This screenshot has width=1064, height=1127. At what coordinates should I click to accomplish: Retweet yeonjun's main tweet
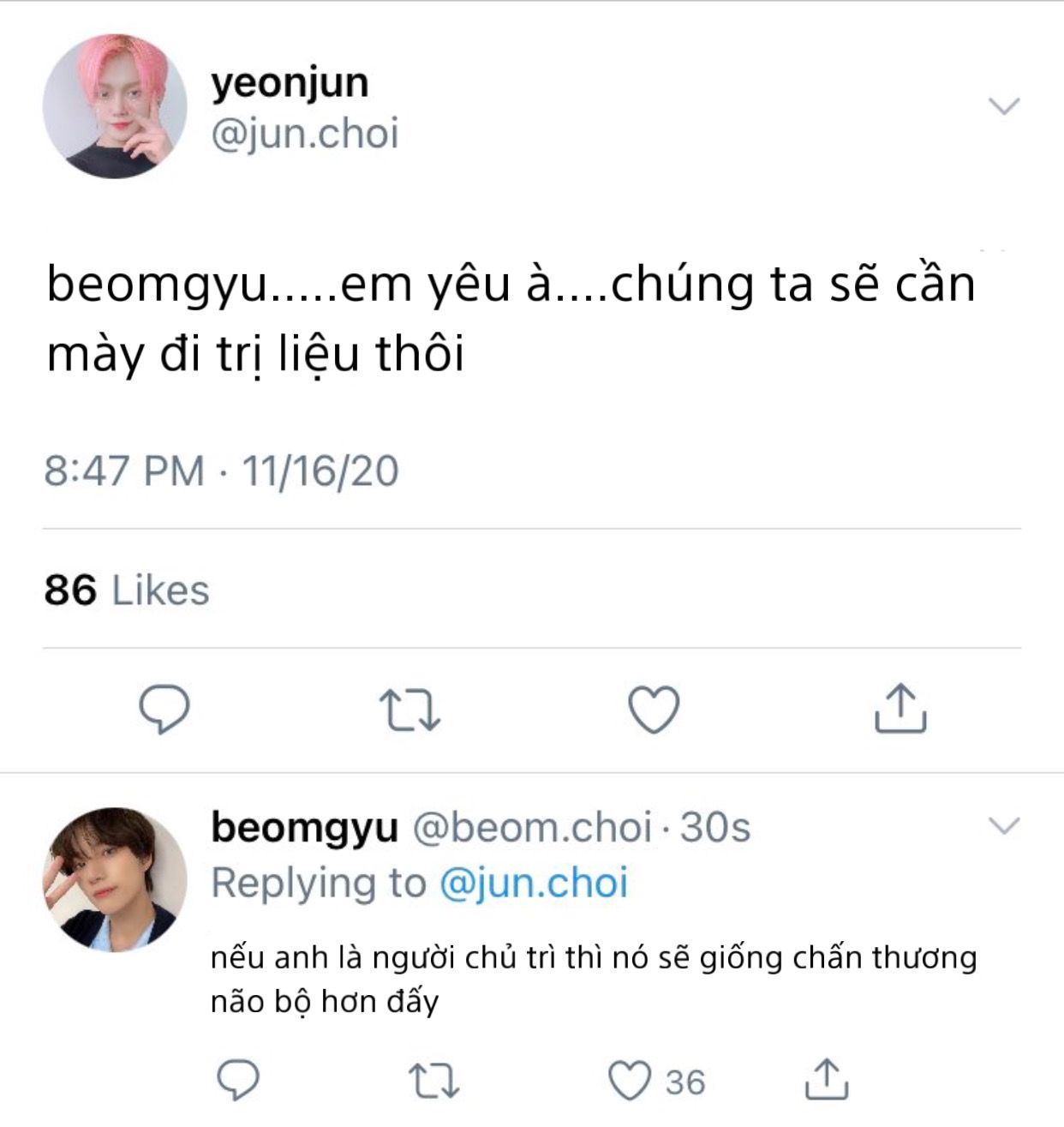(409, 710)
